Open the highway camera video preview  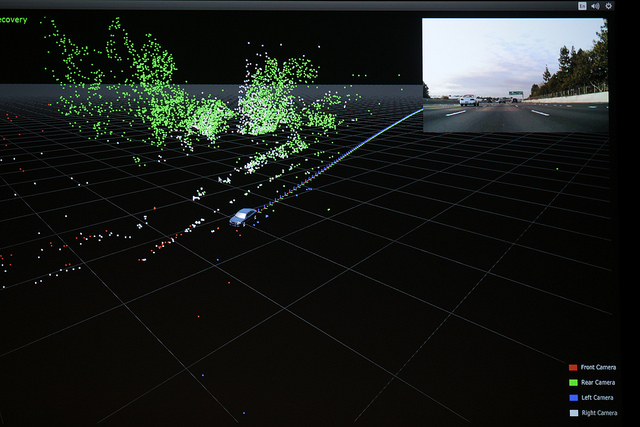515,75
